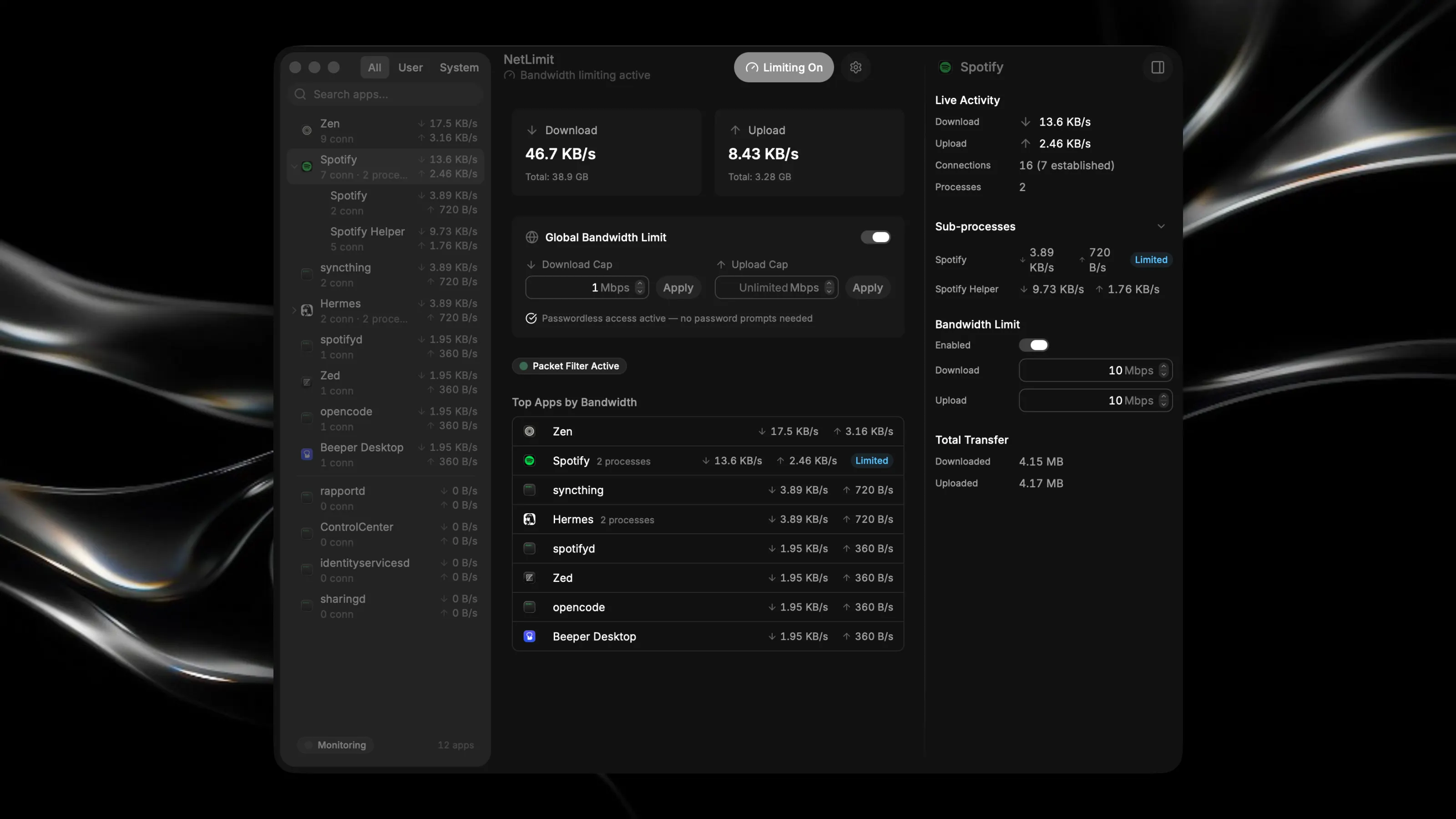Click the Limited badge in Sub-processes
This screenshot has width=1456, height=819.
[x=1151, y=259]
